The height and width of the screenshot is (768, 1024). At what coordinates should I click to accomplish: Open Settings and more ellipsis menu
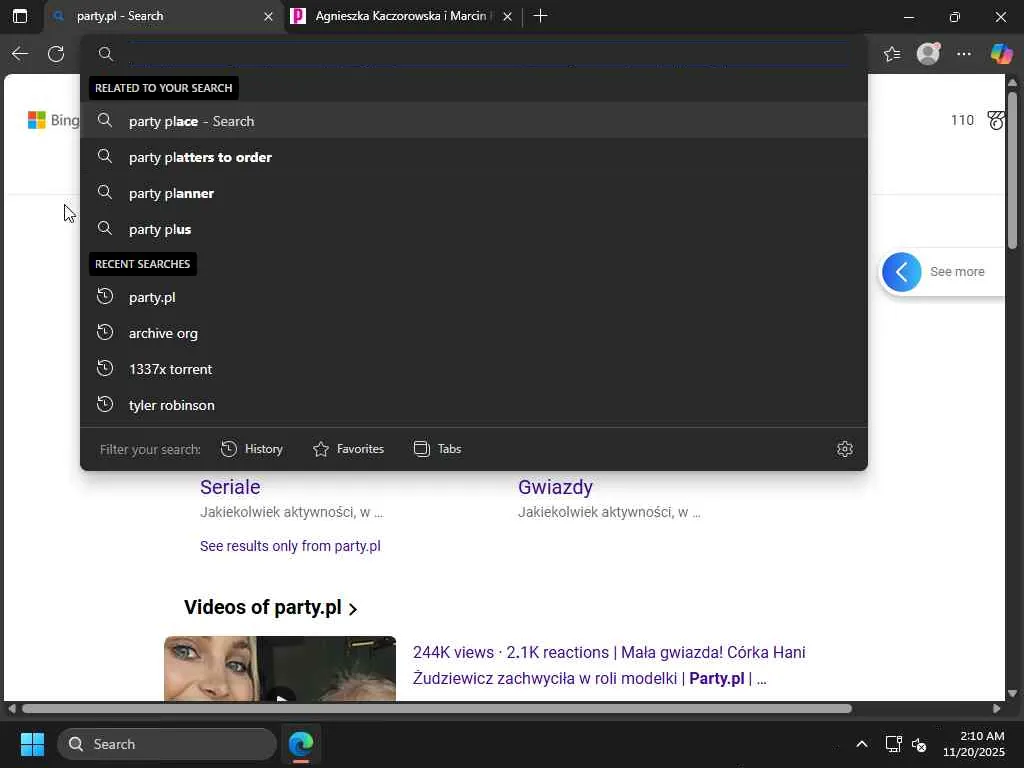(x=964, y=54)
